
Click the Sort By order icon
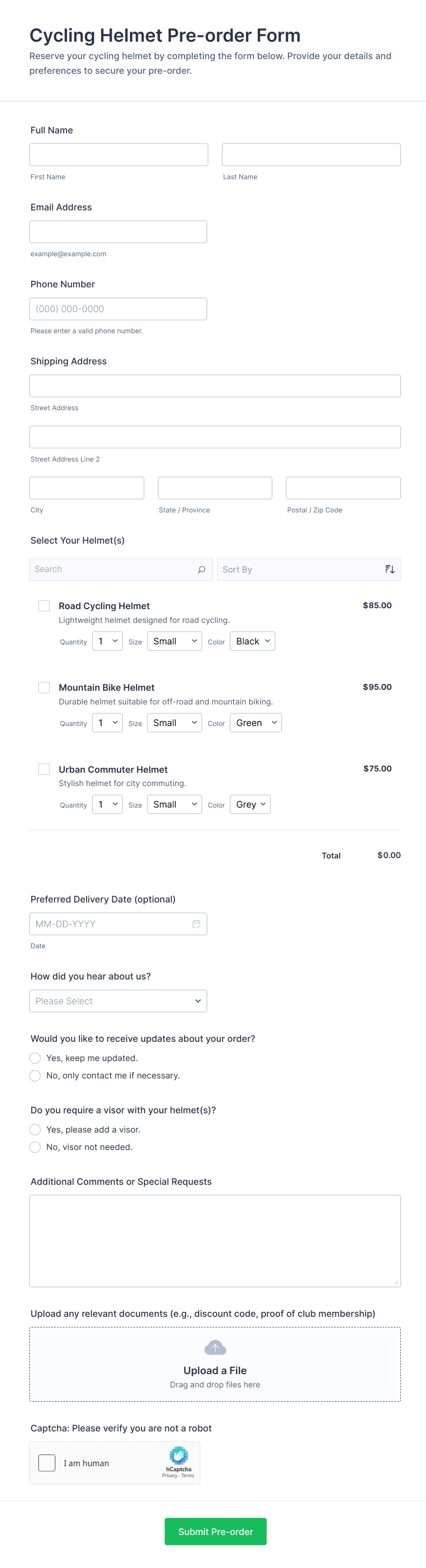[x=389, y=569]
